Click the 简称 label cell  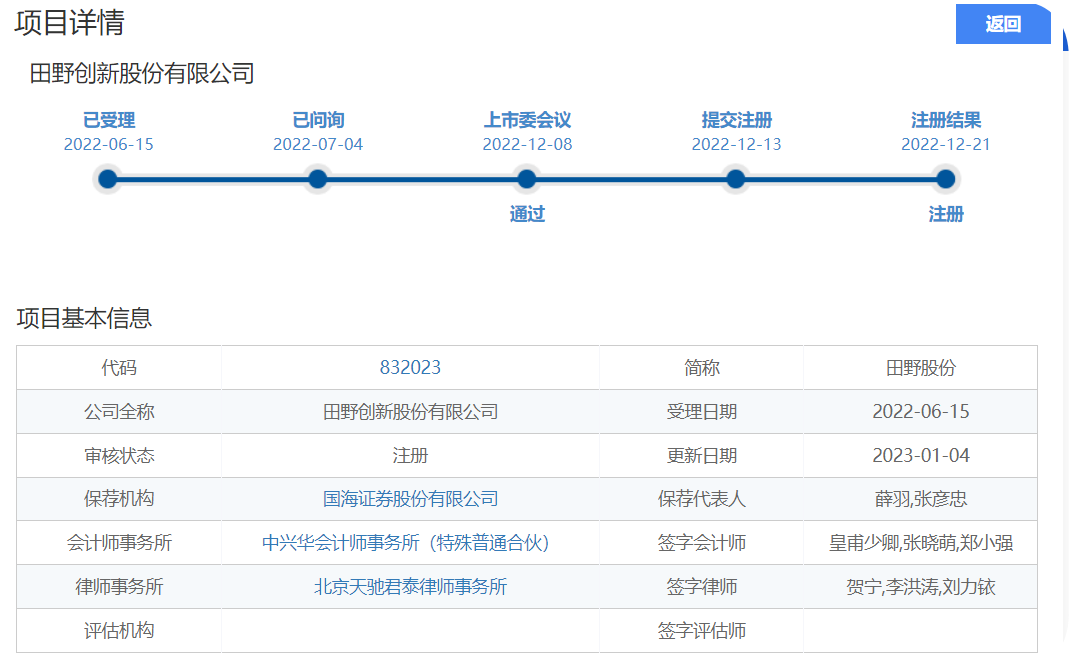pyautogui.click(x=702, y=368)
